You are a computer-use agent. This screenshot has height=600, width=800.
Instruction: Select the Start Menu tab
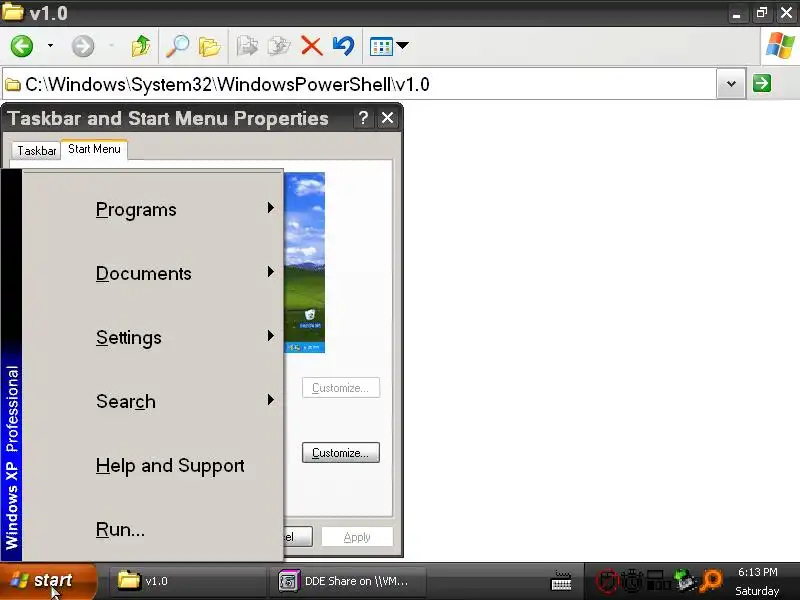click(x=94, y=149)
